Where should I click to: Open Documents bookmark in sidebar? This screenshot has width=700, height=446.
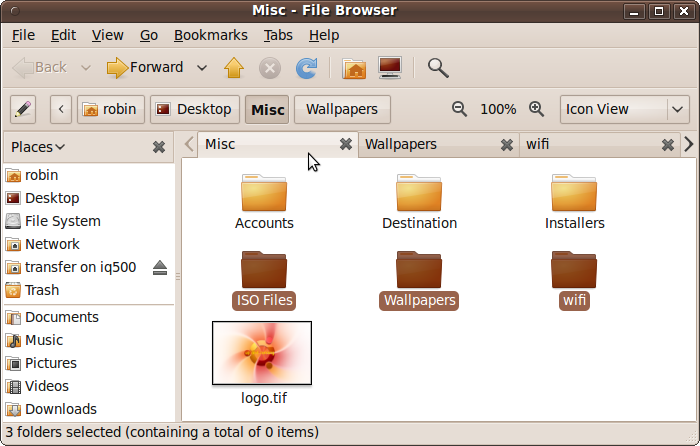88,317
